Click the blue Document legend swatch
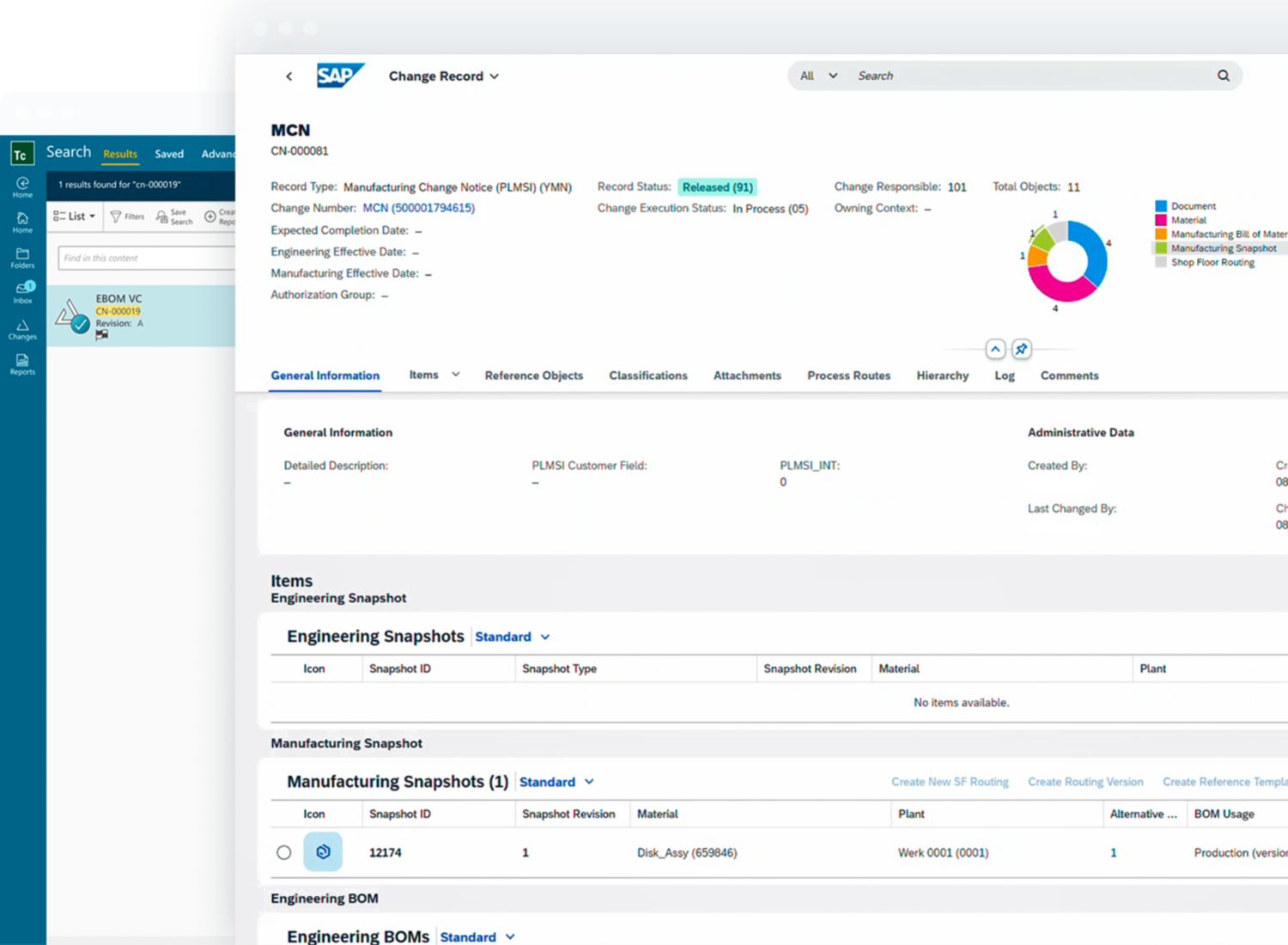This screenshot has height=945, width=1288. pyautogui.click(x=1161, y=206)
